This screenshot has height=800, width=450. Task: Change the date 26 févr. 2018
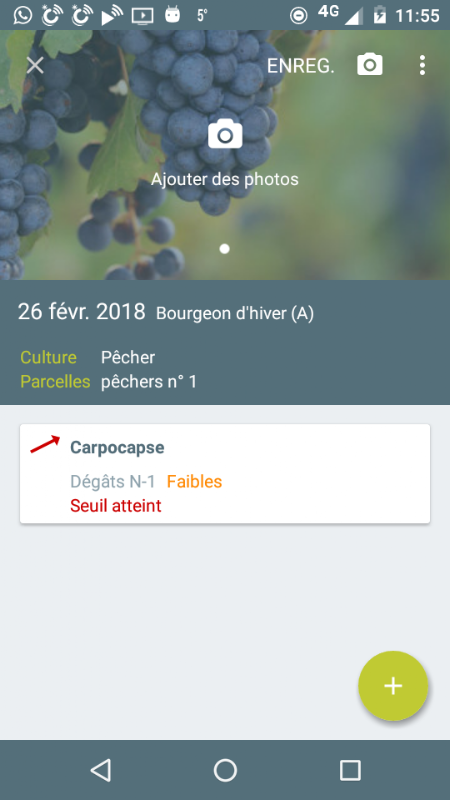pos(82,312)
